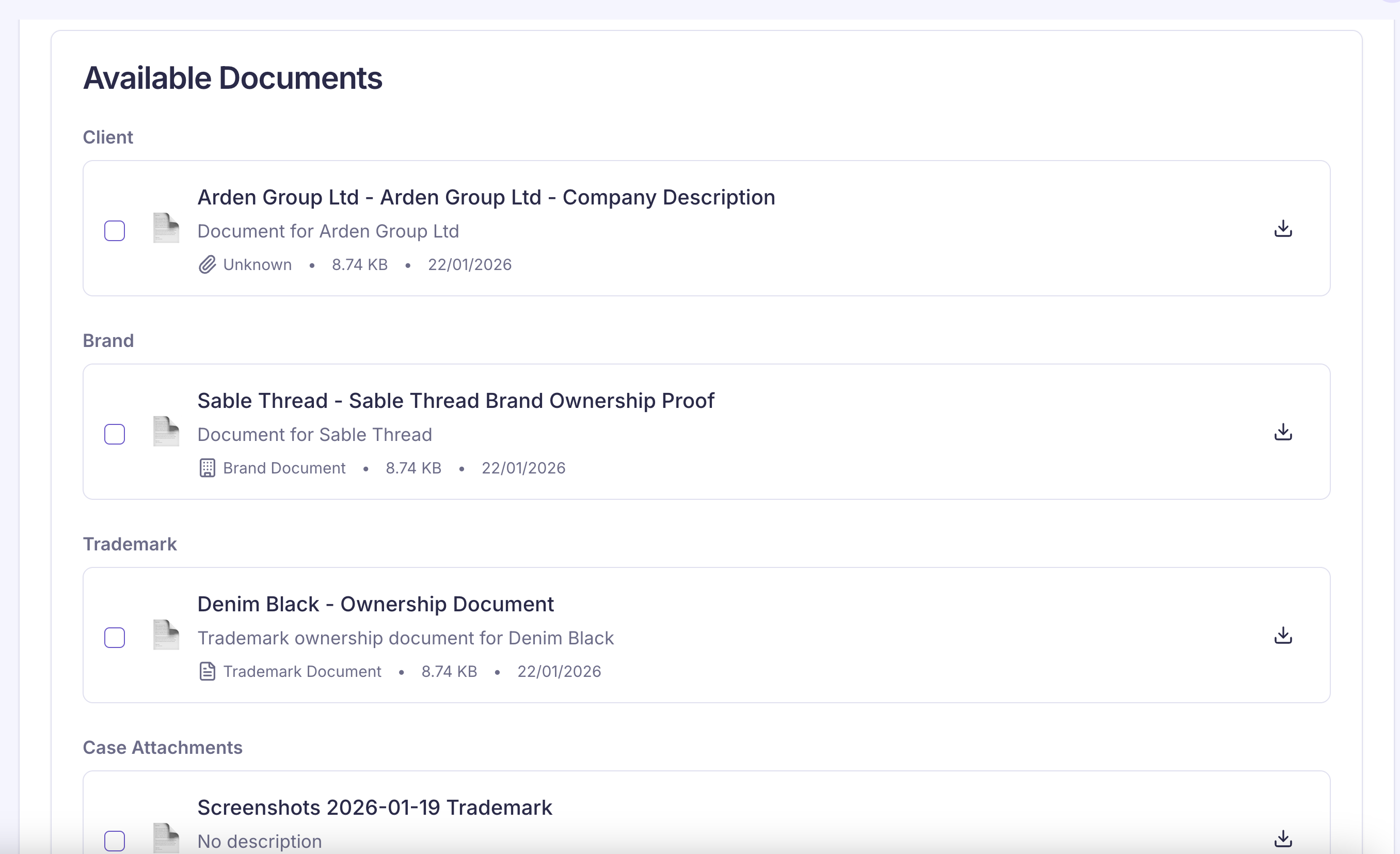Click file thumbnail for Screenshots attachment
The image size is (1400, 854).
point(166,838)
